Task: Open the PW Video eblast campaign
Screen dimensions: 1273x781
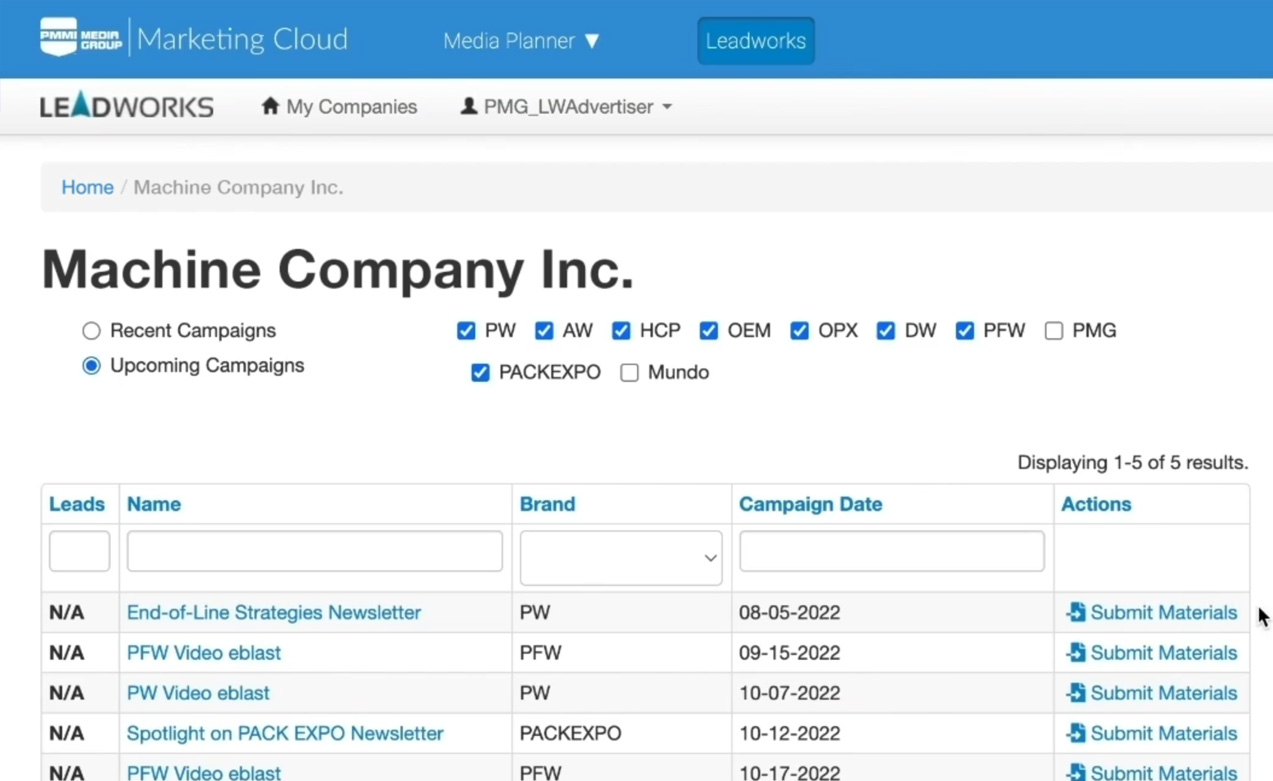Action: [198, 692]
